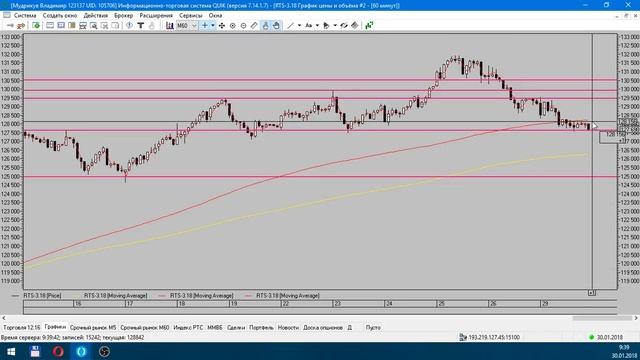Switch to the Графики tab
This screenshot has width=640, height=360.
[x=55, y=327]
